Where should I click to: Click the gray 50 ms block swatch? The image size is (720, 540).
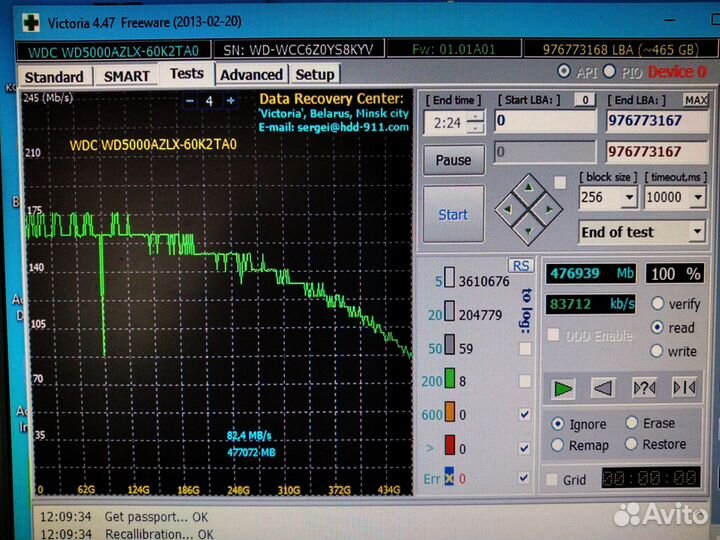tap(450, 345)
